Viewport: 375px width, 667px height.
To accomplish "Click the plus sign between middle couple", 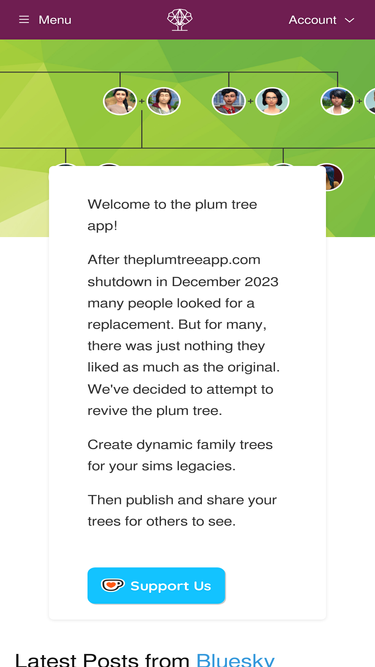I will click(250, 101).
